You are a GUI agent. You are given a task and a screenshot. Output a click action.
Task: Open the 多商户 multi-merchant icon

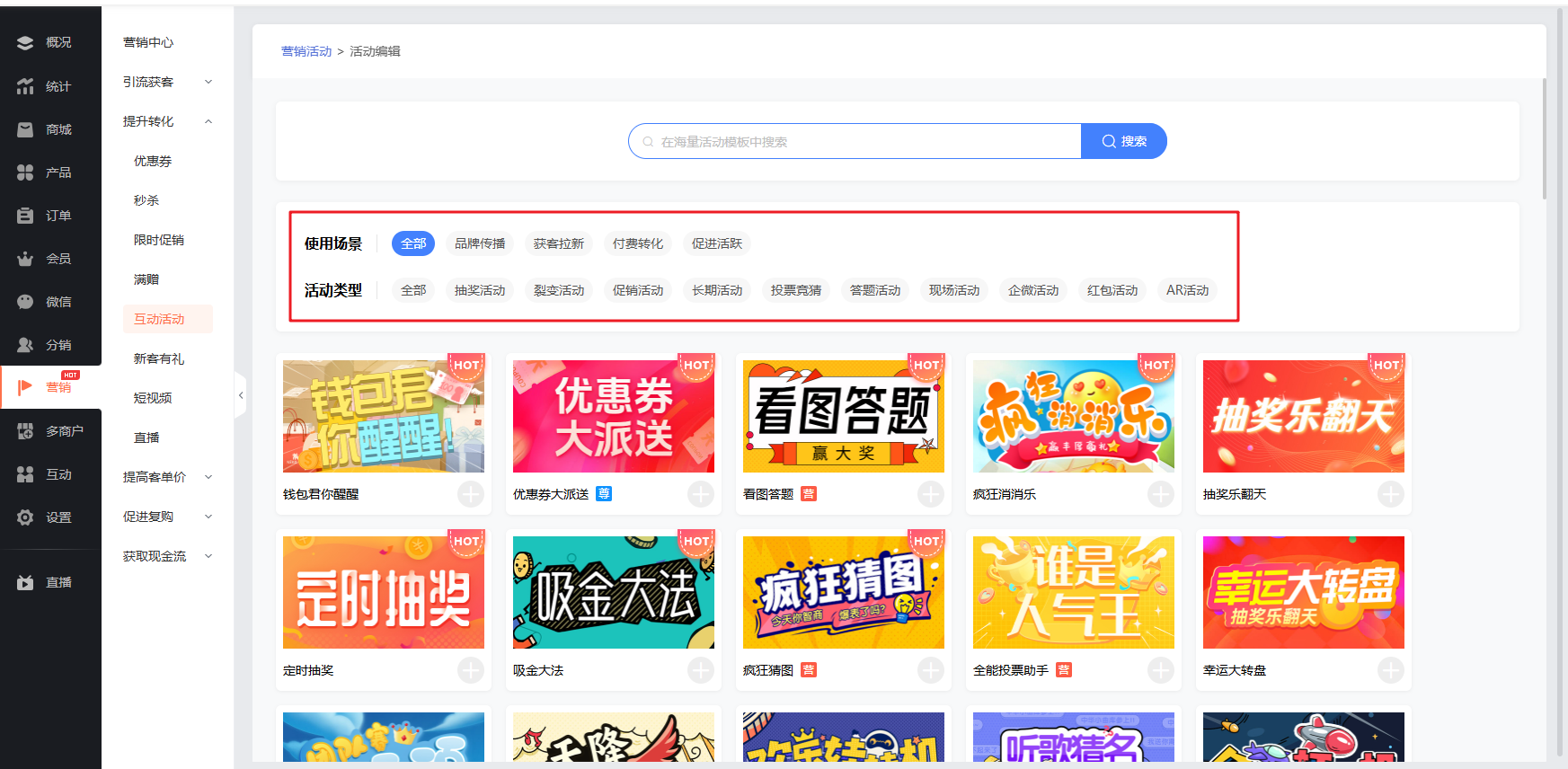tap(25, 431)
